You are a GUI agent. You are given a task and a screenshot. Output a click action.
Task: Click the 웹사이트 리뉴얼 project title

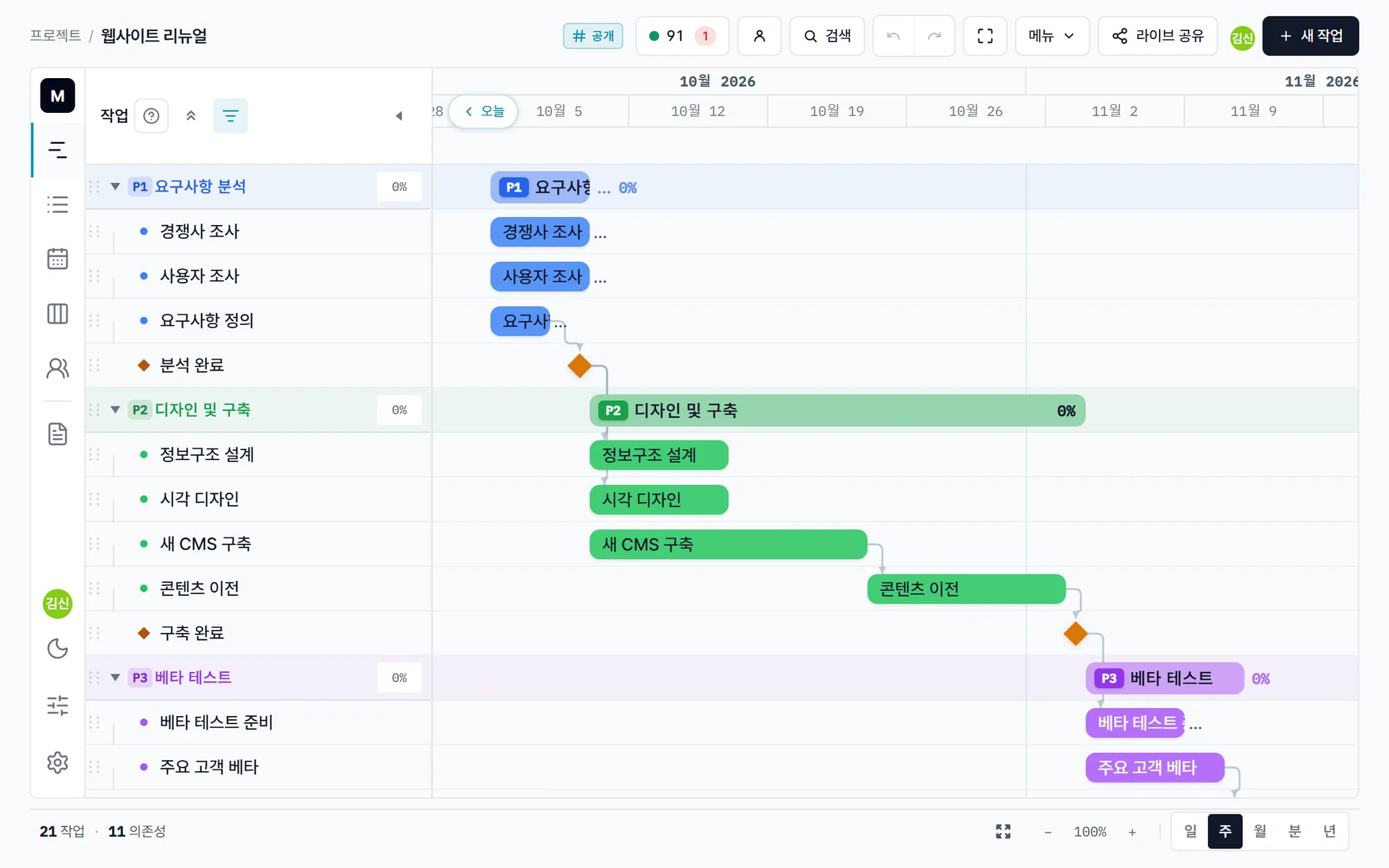pyautogui.click(x=153, y=35)
